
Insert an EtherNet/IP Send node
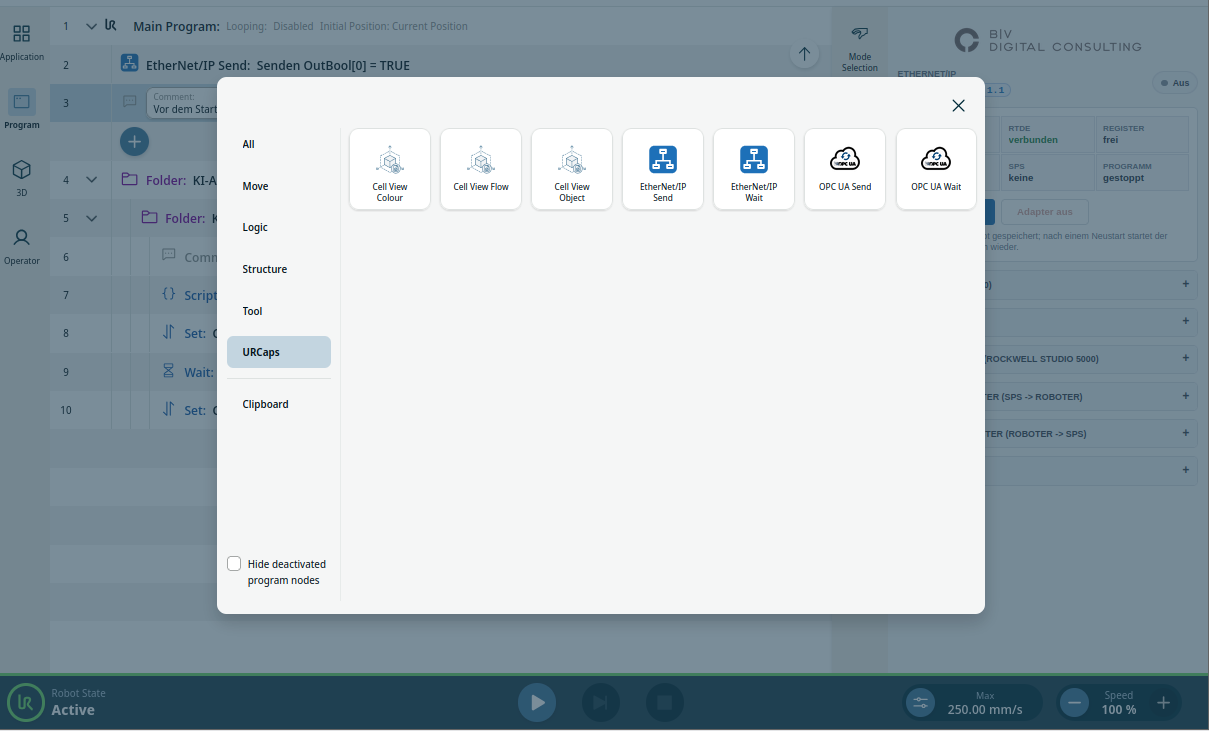click(x=663, y=169)
